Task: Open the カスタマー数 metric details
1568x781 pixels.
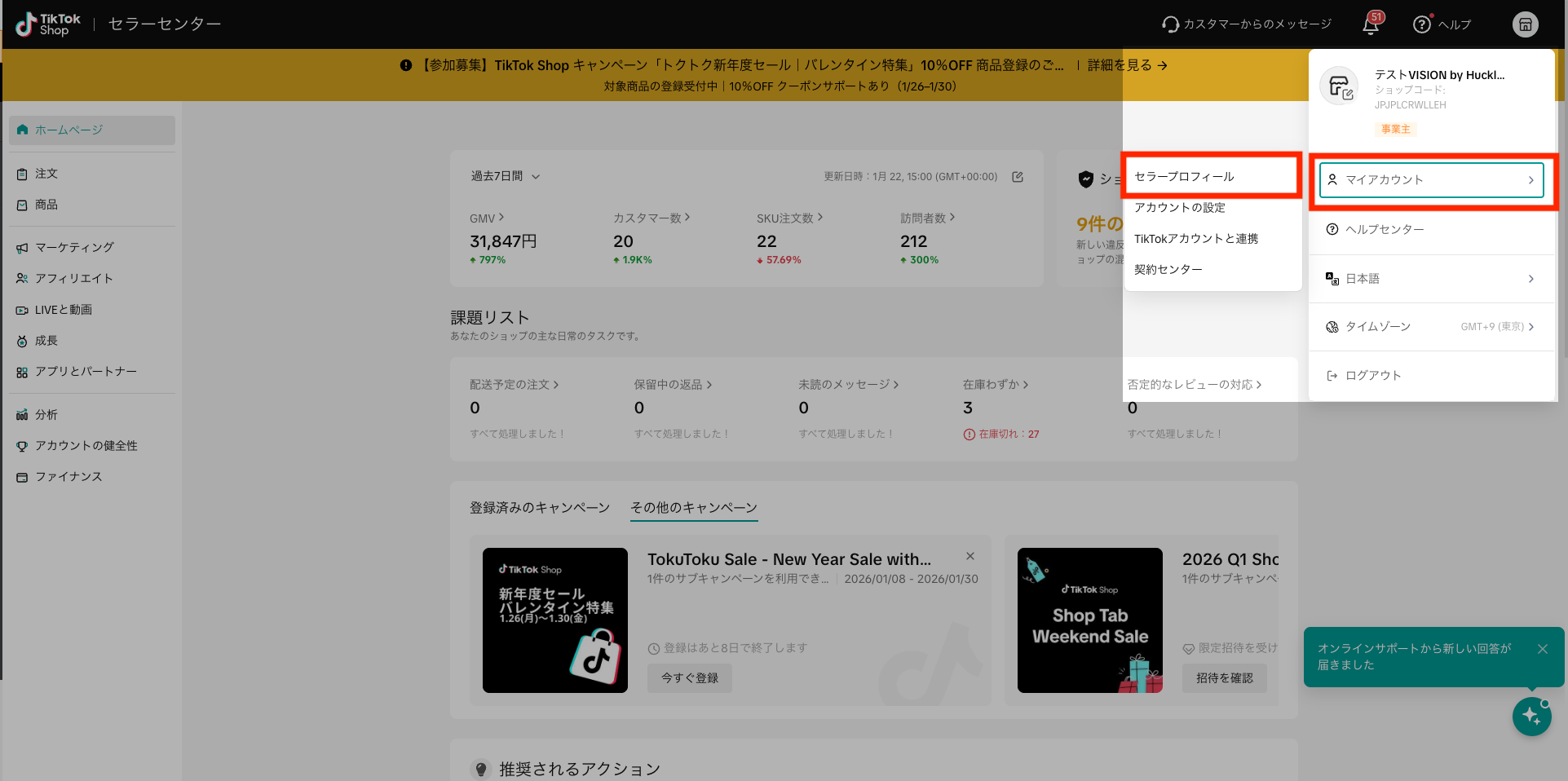Action: pyautogui.click(x=651, y=218)
